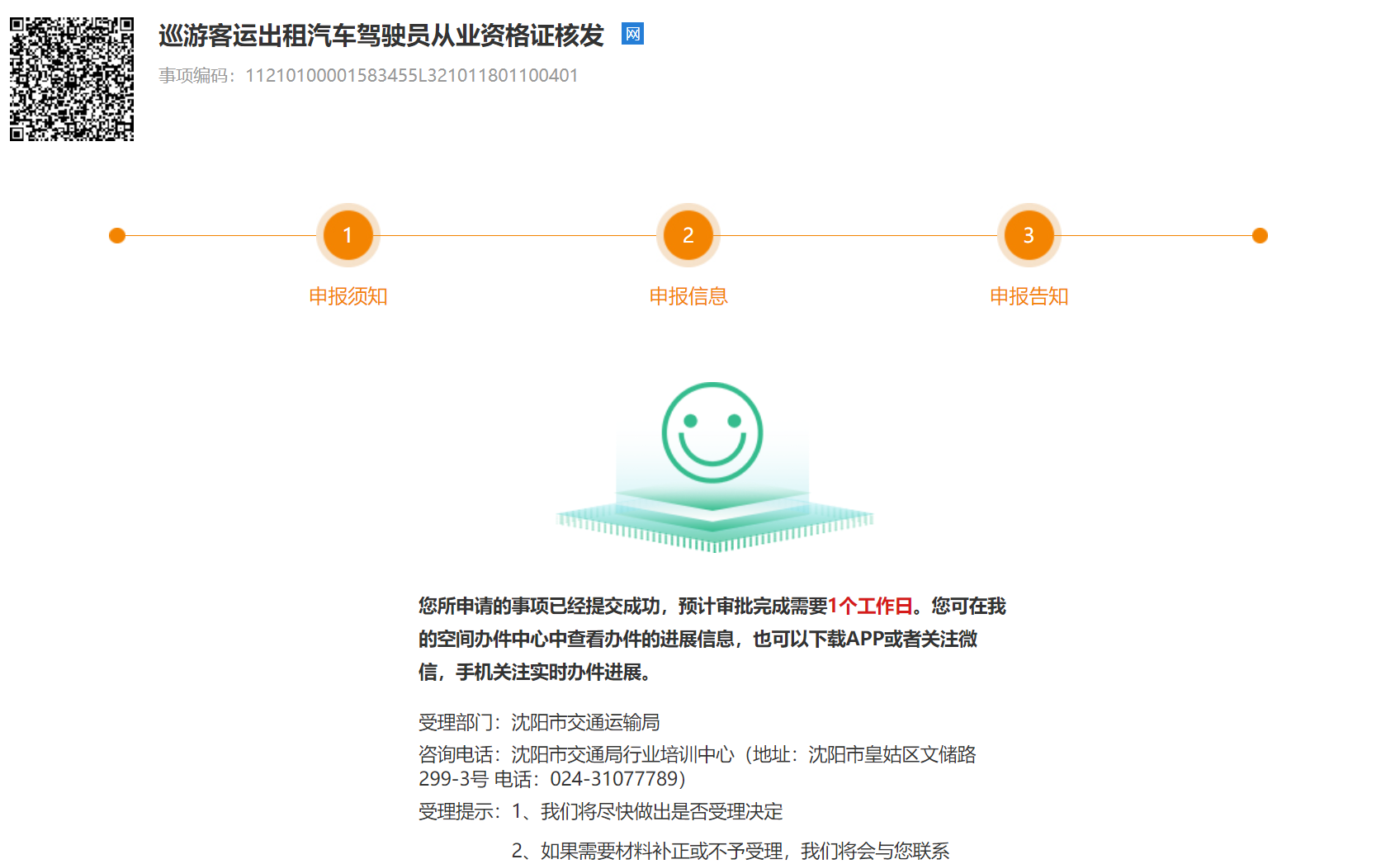Click the 咨询电话 training center address line

[697, 754]
